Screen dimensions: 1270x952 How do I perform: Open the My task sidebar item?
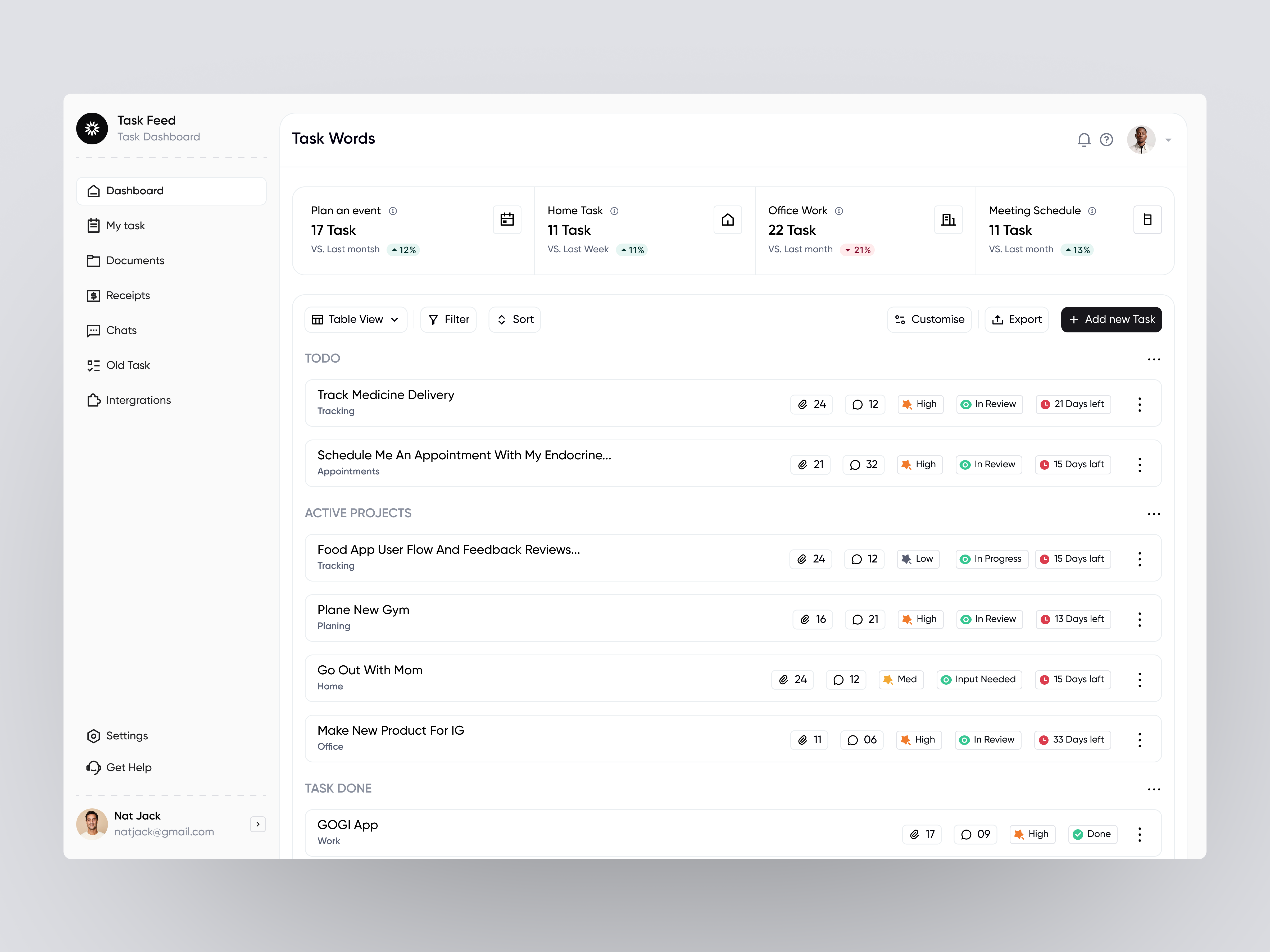coord(125,226)
